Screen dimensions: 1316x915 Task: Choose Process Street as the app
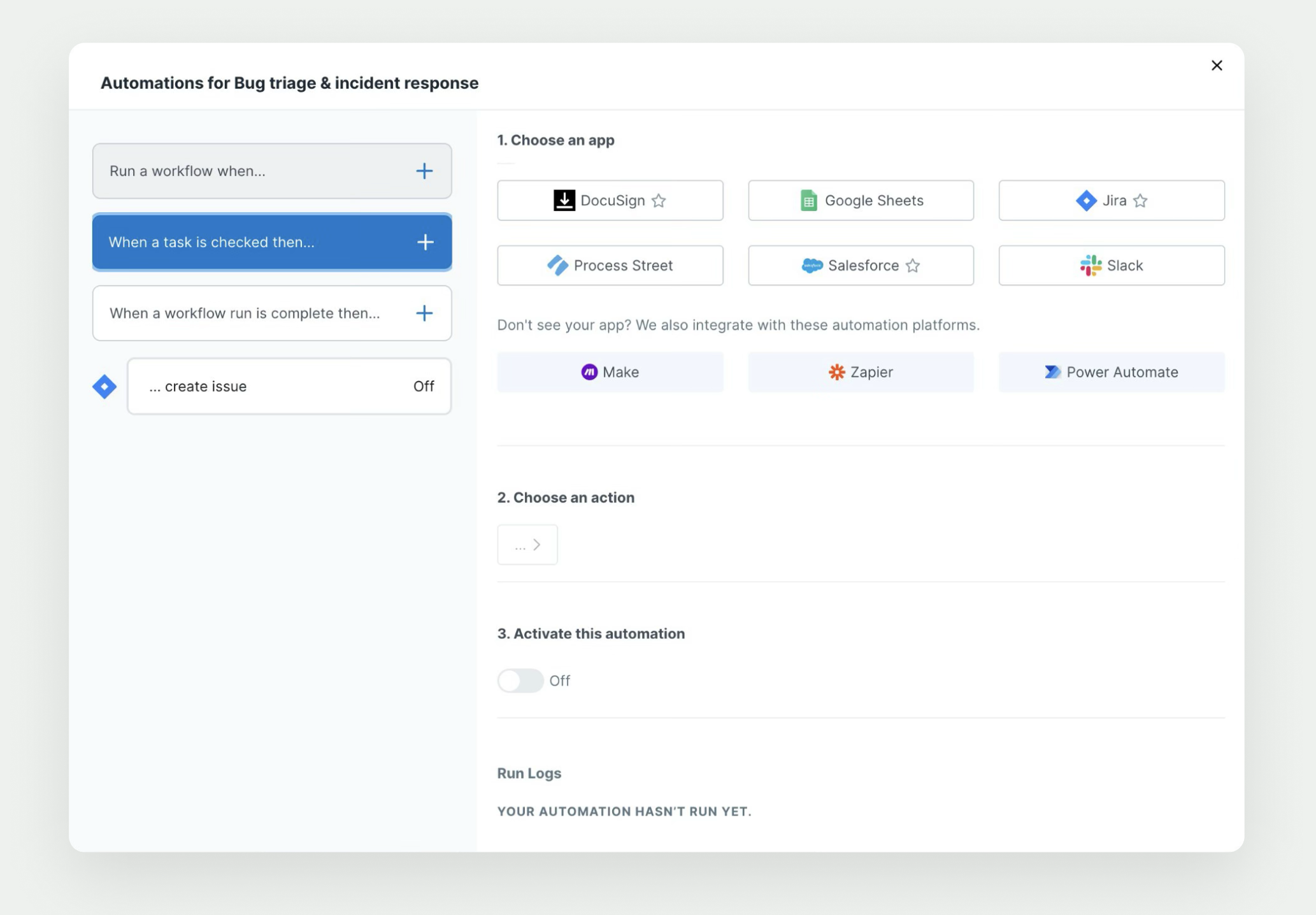pos(610,265)
